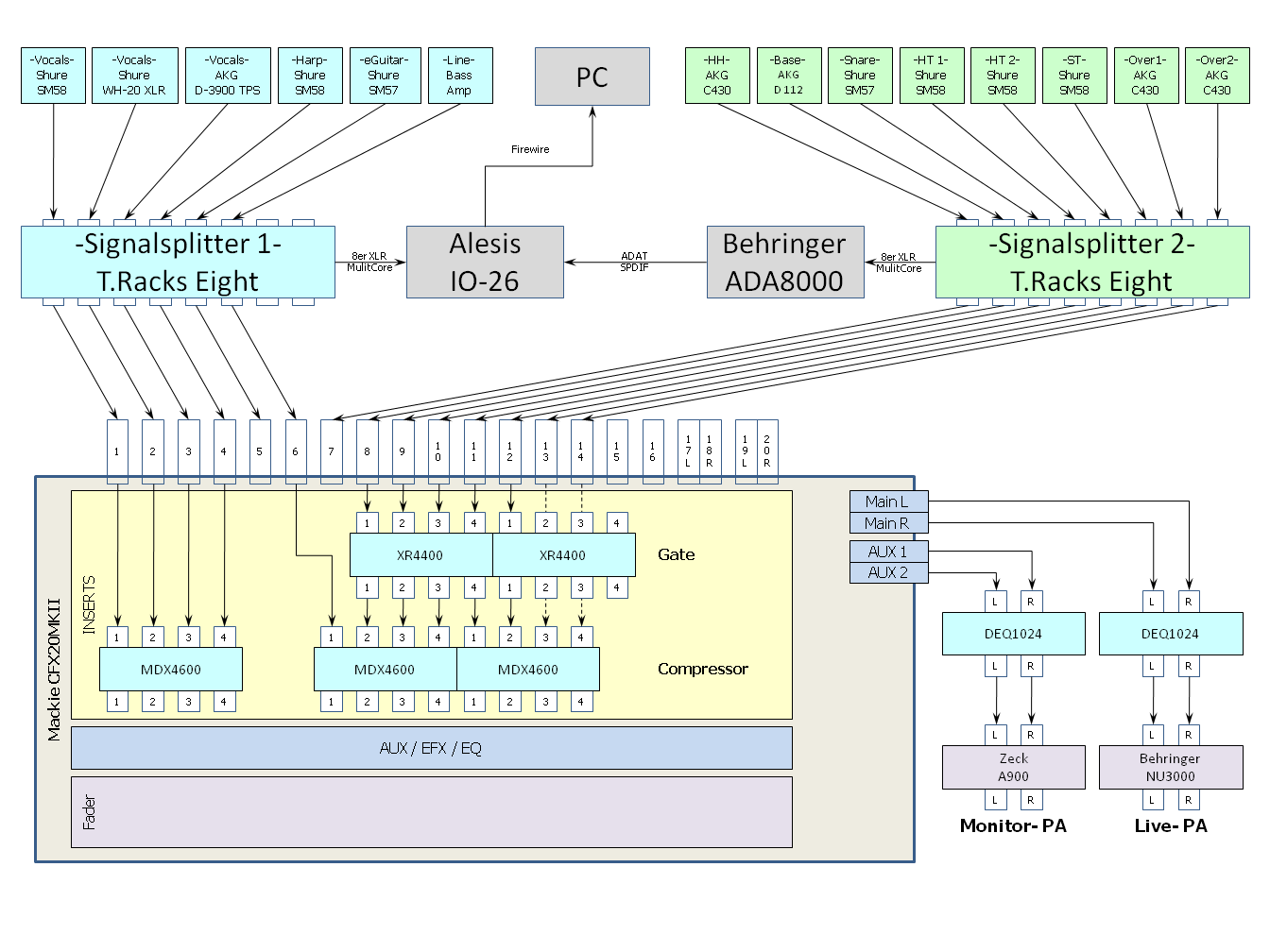Select the HH AKG C430 box
The height and width of the screenshot is (952, 1270).
tap(717, 76)
